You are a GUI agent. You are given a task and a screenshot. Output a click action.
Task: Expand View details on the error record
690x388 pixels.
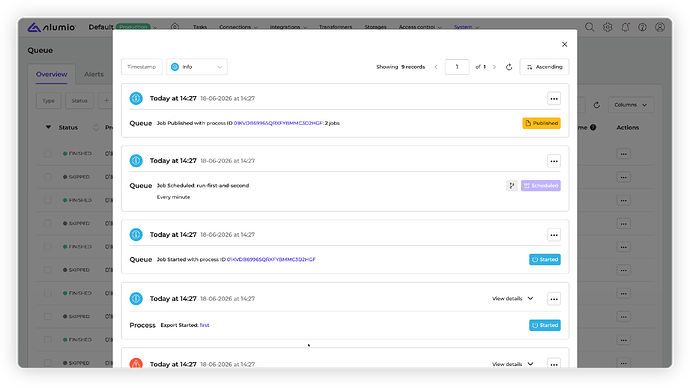click(513, 364)
